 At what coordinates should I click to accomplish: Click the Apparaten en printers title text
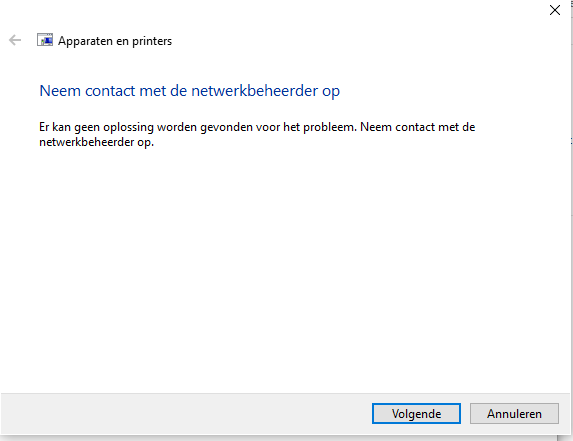coord(115,41)
